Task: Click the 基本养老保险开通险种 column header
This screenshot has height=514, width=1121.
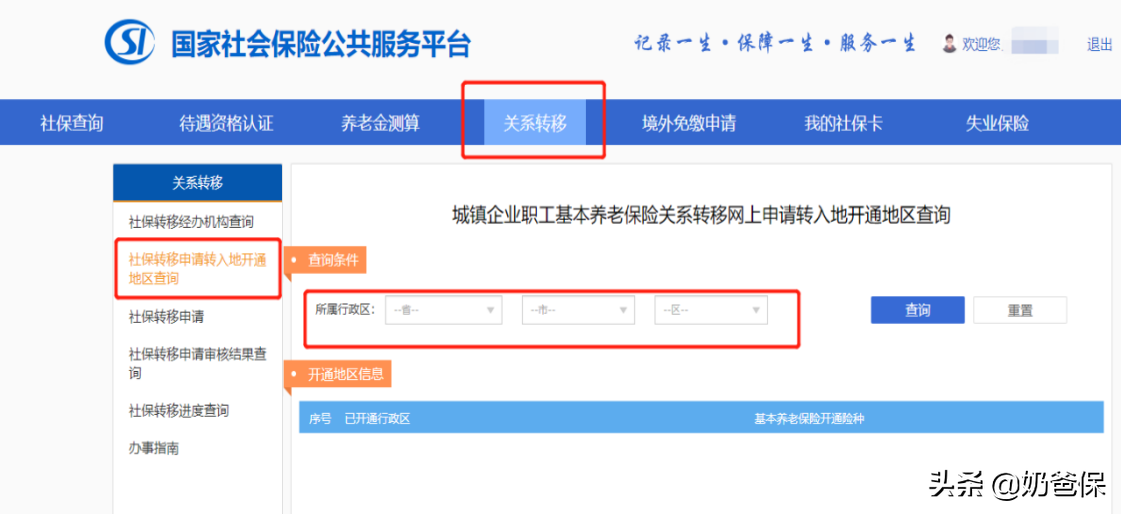Action: tap(809, 418)
